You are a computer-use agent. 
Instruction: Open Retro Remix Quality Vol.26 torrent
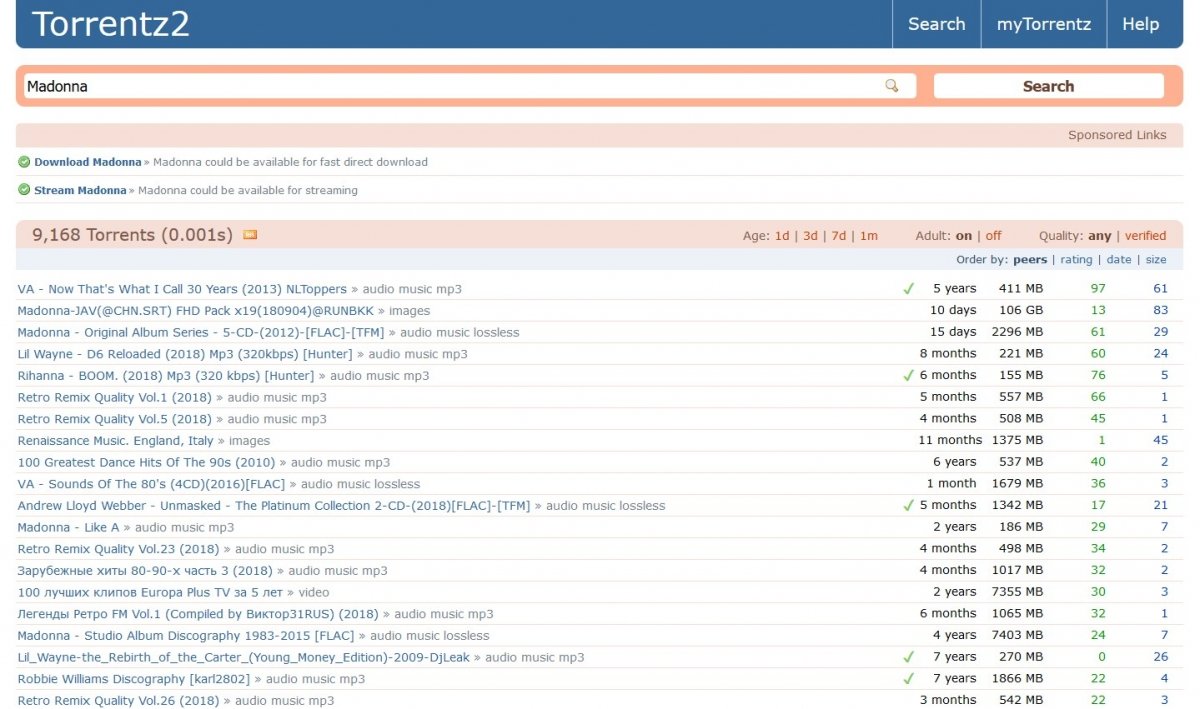coord(118,701)
